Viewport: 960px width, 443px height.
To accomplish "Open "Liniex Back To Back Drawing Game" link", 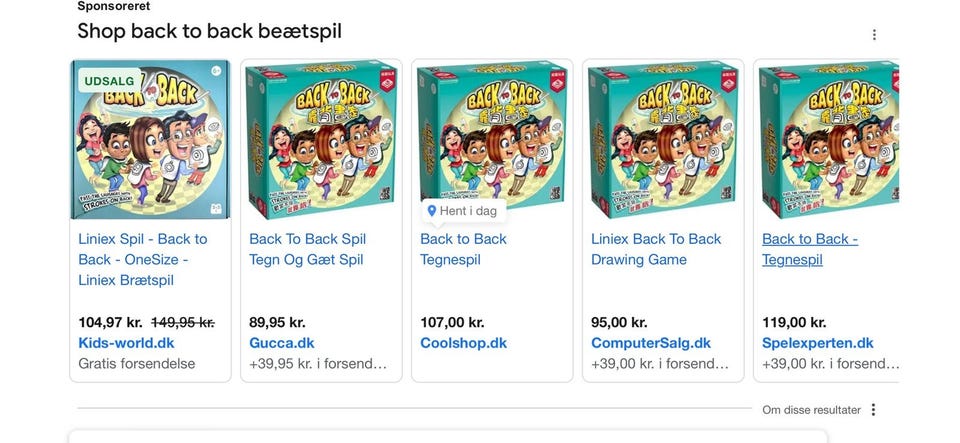I will (655, 249).
